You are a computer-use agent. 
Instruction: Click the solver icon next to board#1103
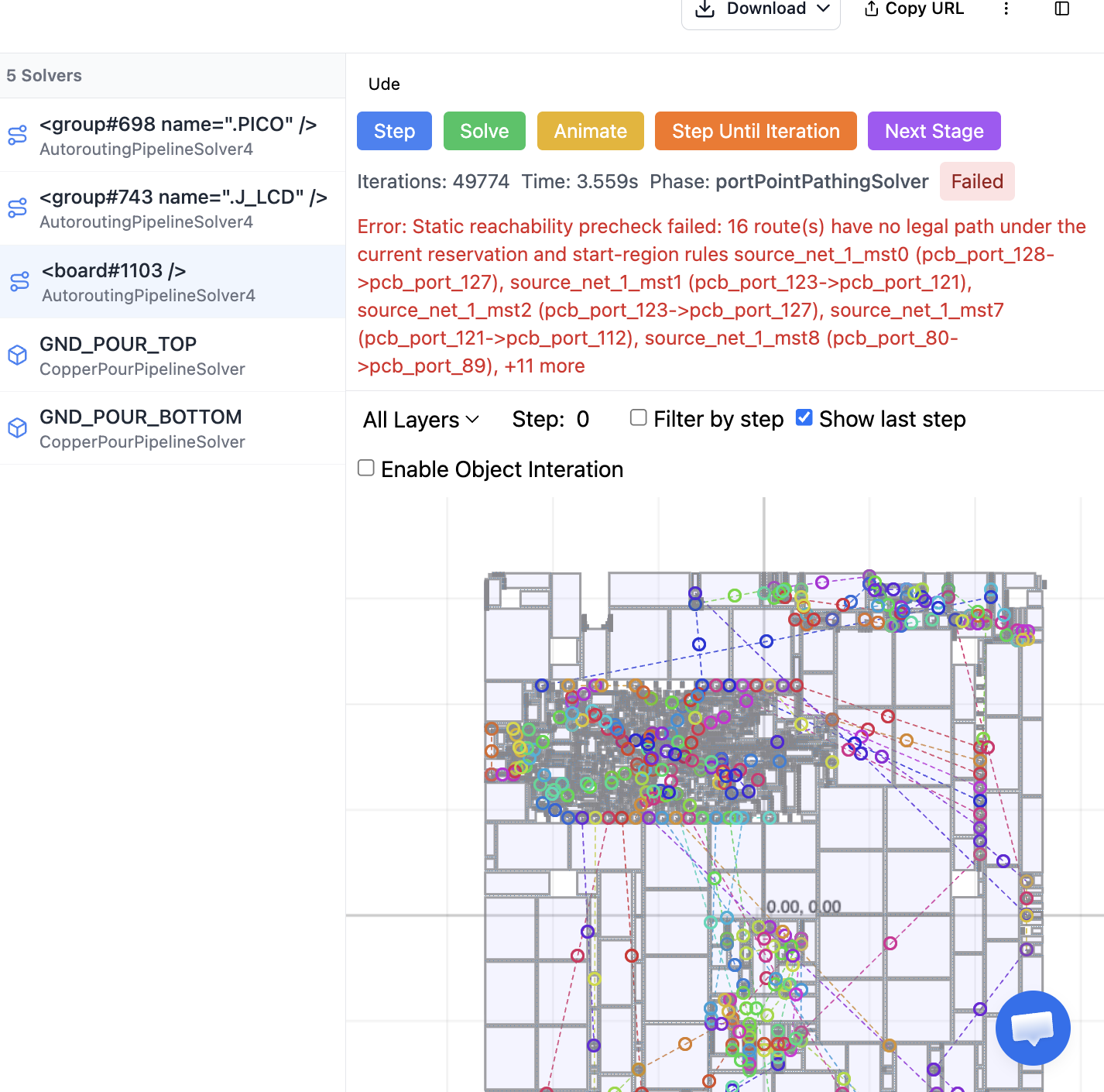[19, 282]
